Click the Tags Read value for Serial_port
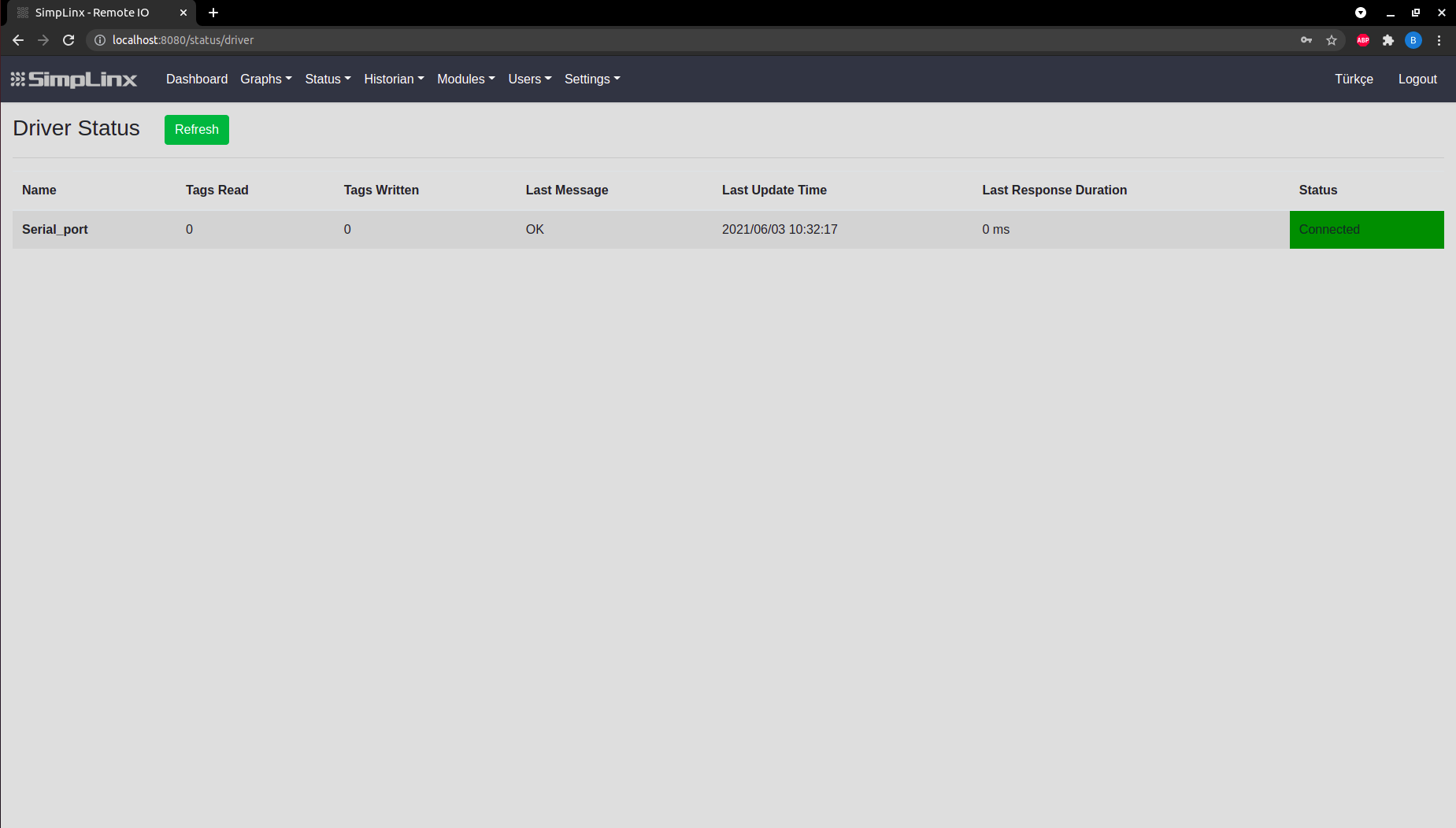Image resolution: width=1456 pixels, height=828 pixels. (x=189, y=230)
